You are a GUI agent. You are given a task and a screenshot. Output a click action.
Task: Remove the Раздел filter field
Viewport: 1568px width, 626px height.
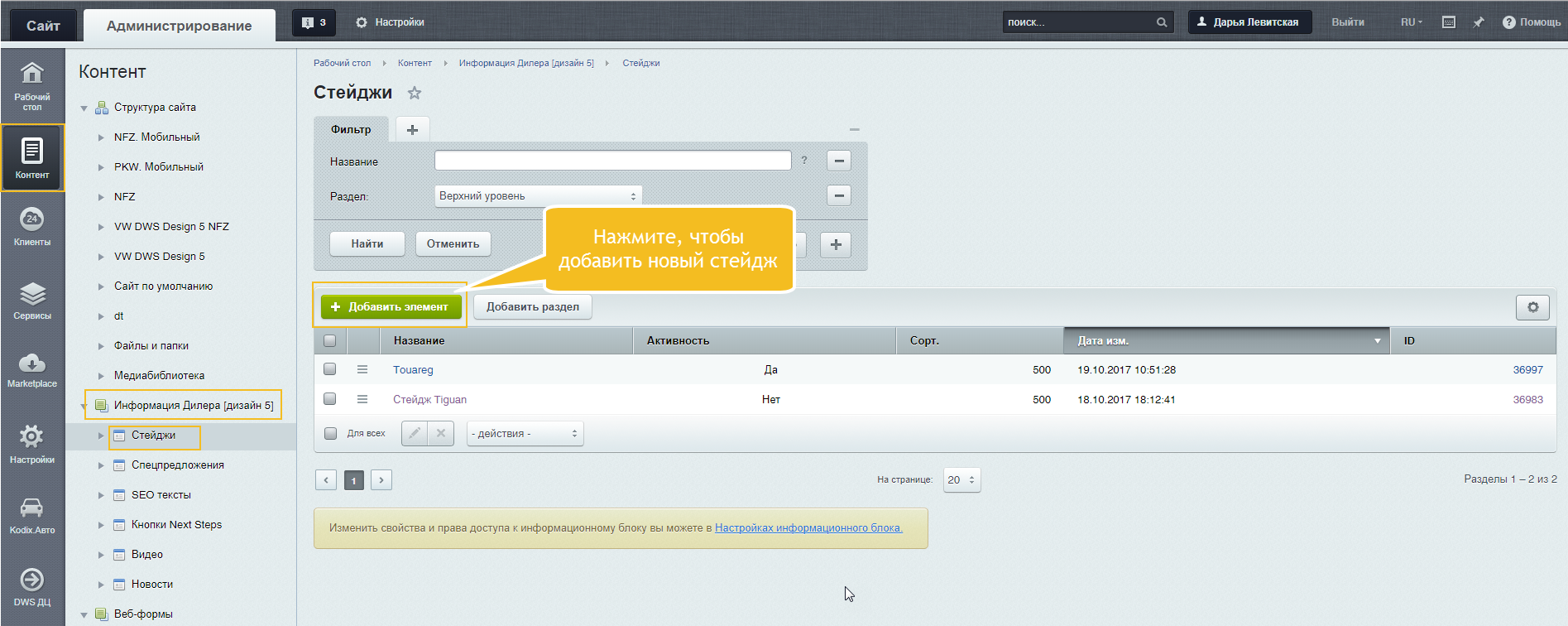[x=839, y=195]
